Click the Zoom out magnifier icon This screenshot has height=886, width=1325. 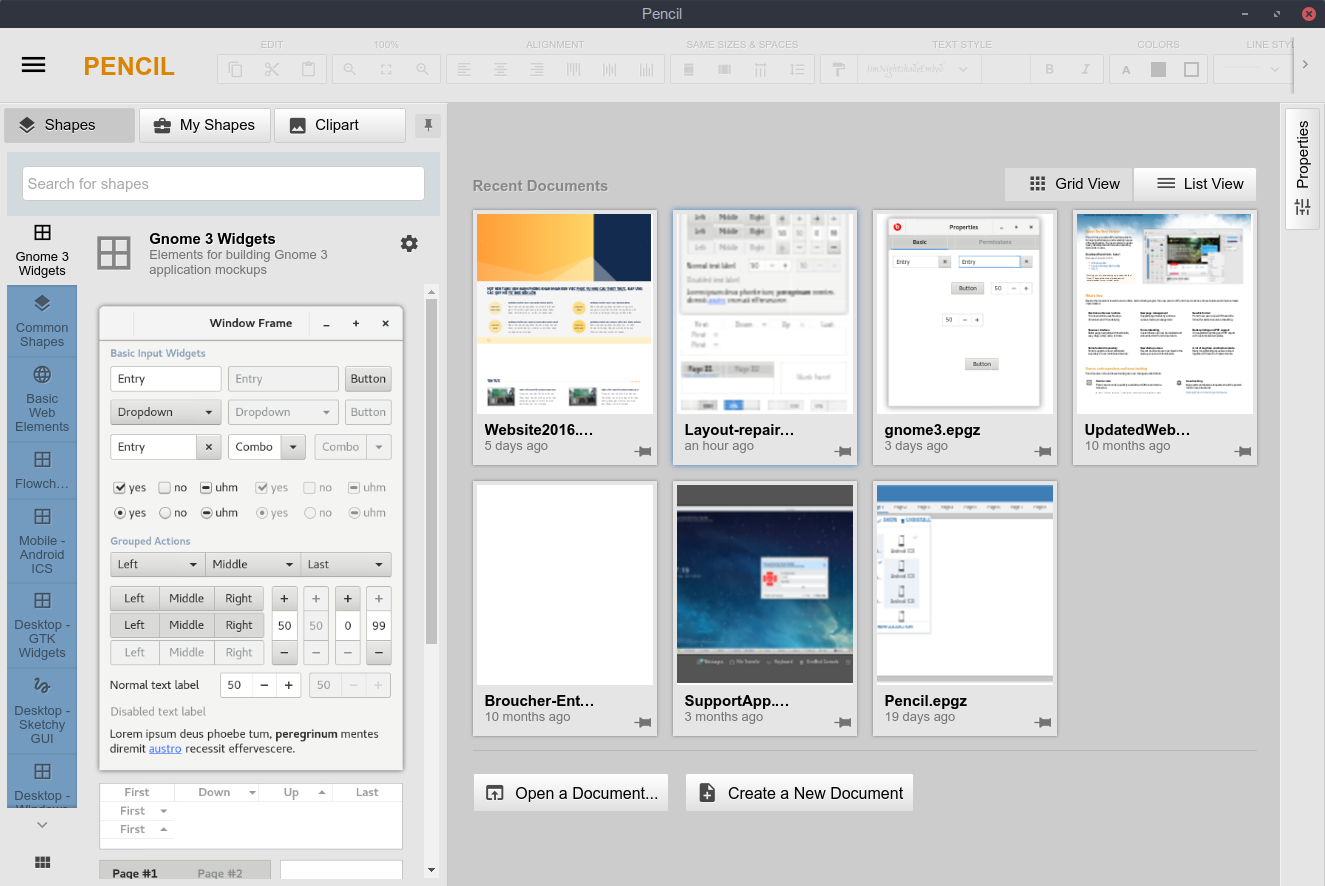(349, 69)
